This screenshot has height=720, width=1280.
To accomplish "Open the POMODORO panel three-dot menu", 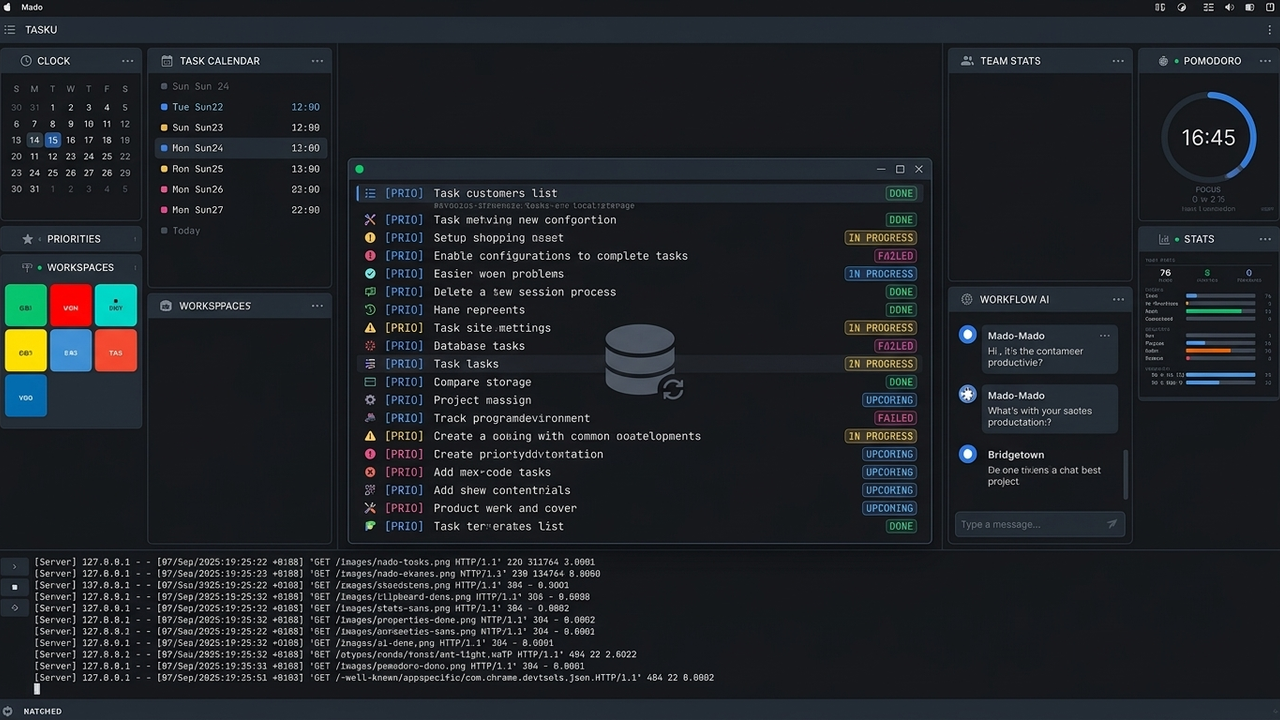I will [1266, 61].
